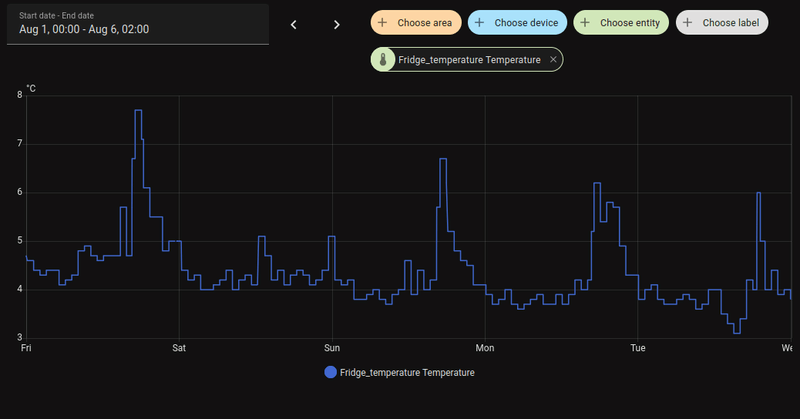Go to next date range arrow
Image resolution: width=800 pixels, height=419 pixels.
tap(337, 24)
